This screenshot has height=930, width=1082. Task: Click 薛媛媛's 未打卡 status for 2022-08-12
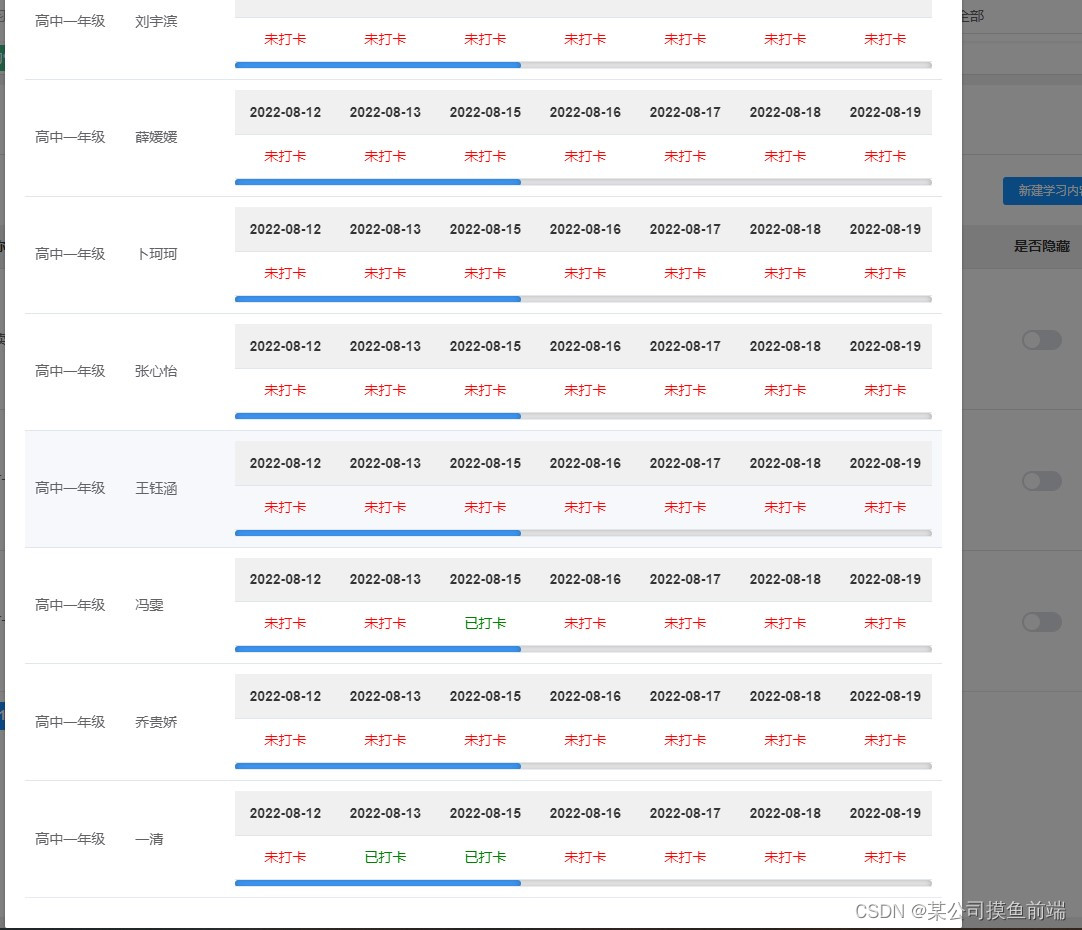click(x=285, y=156)
